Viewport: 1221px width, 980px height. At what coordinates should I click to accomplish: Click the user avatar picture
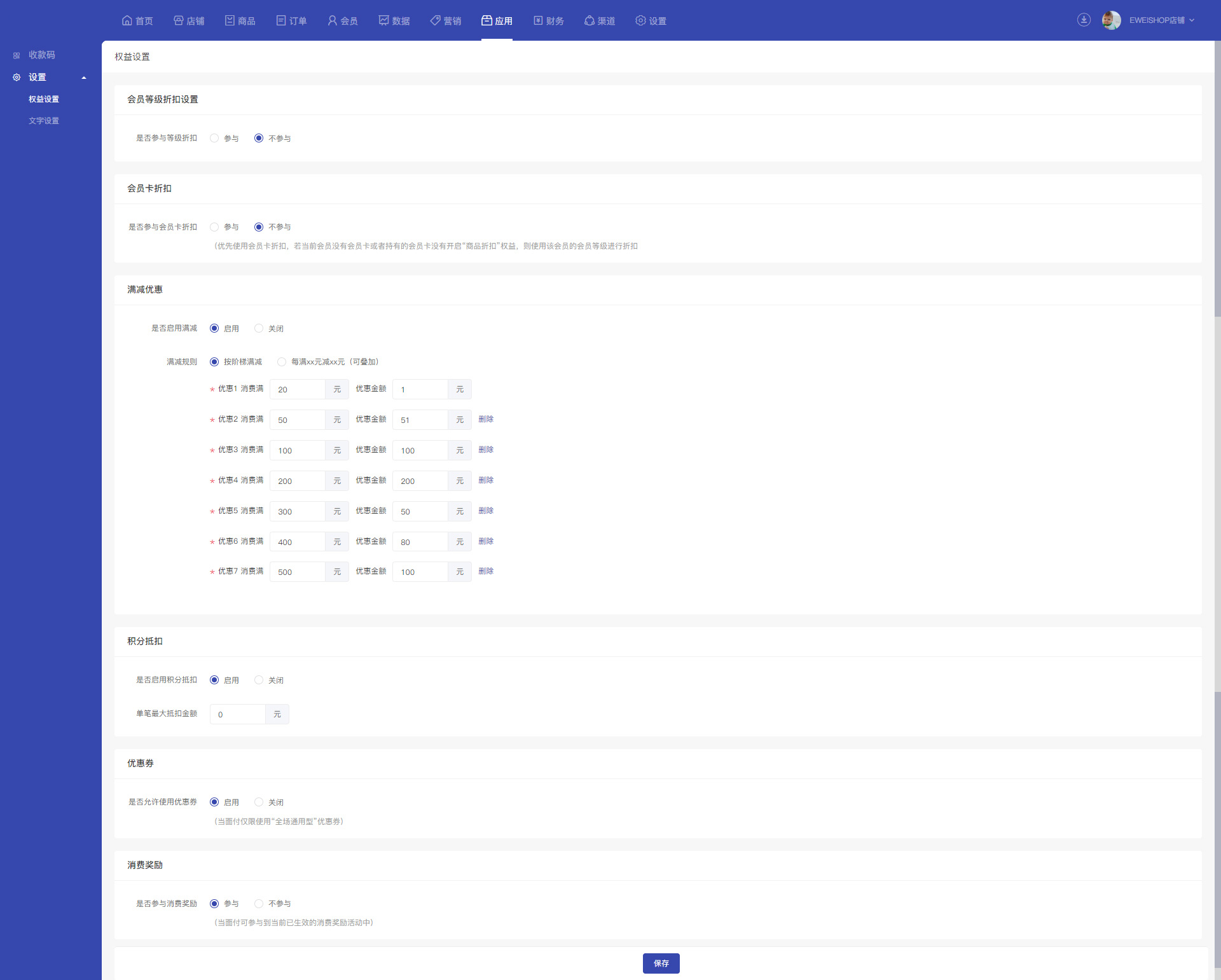1111,20
